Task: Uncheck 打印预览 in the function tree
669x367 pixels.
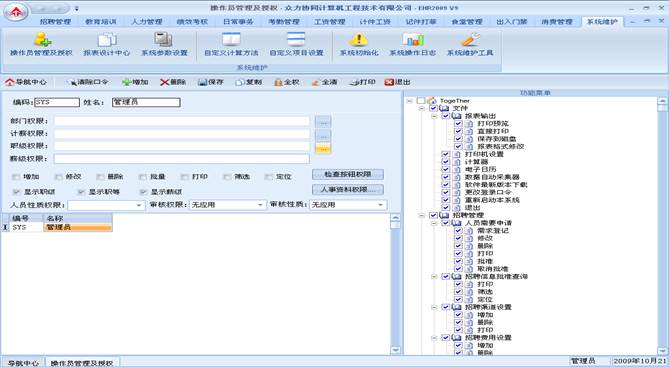Action: click(458, 124)
